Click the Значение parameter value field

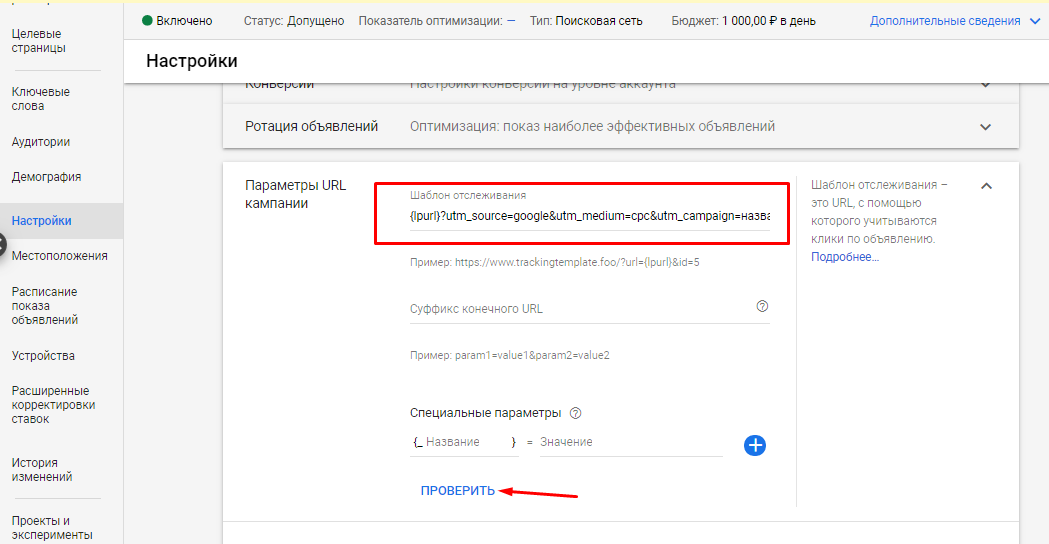point(630,442)
